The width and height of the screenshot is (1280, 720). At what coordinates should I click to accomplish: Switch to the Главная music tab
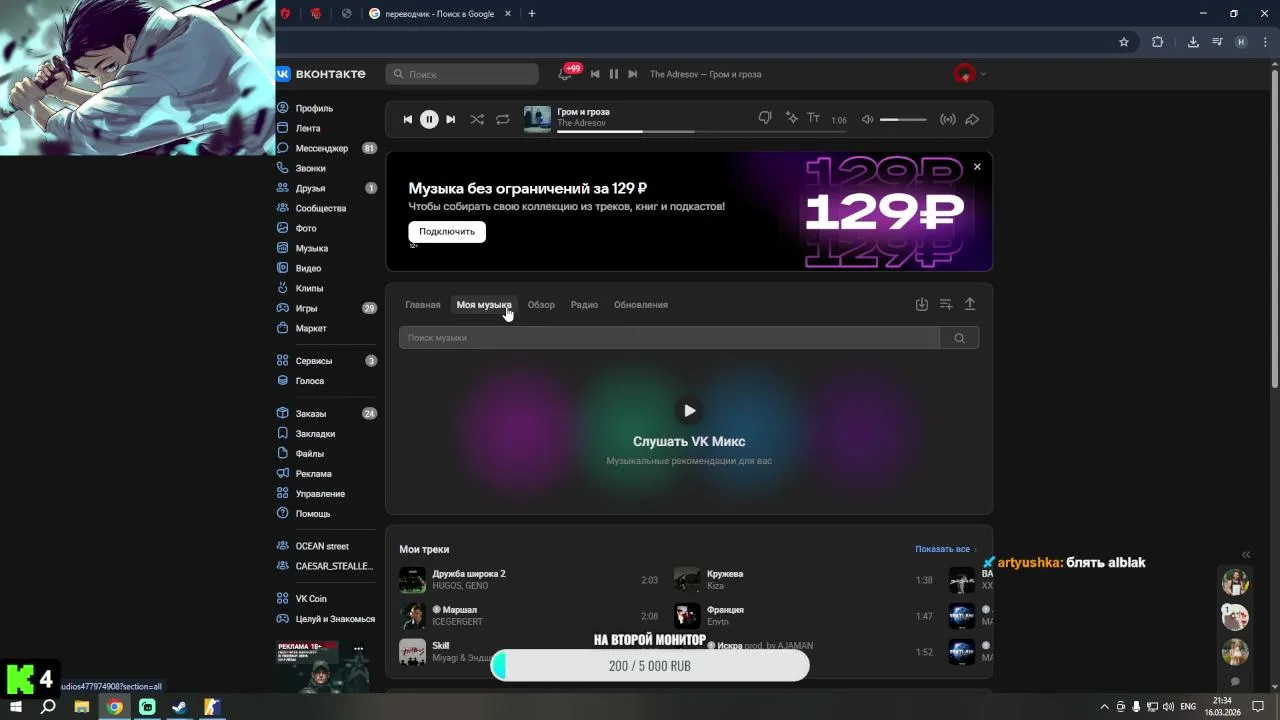[422, 305]
